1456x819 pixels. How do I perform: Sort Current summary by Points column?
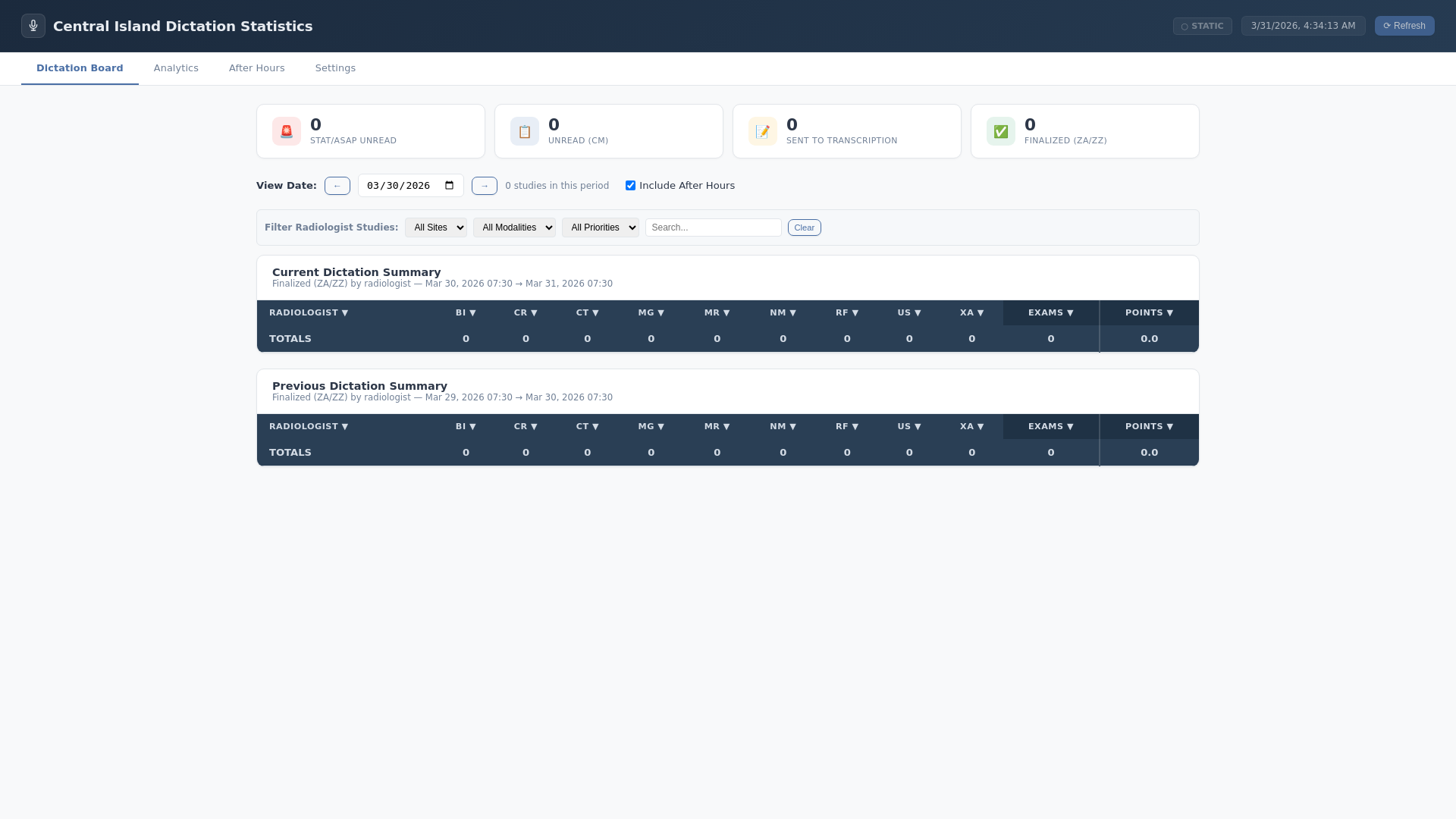click(1150, 312)
